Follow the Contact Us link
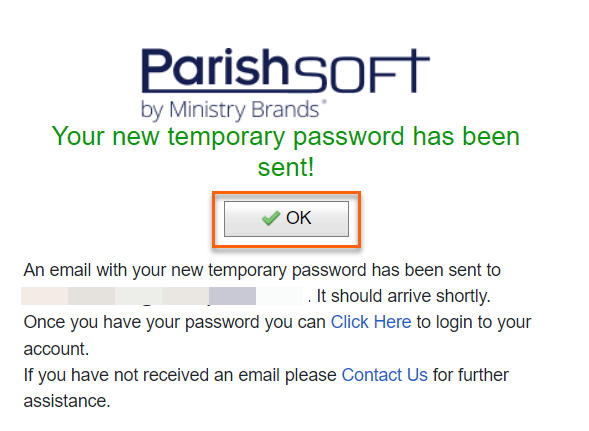Screen dimensions: 589x431 point(385,375)
